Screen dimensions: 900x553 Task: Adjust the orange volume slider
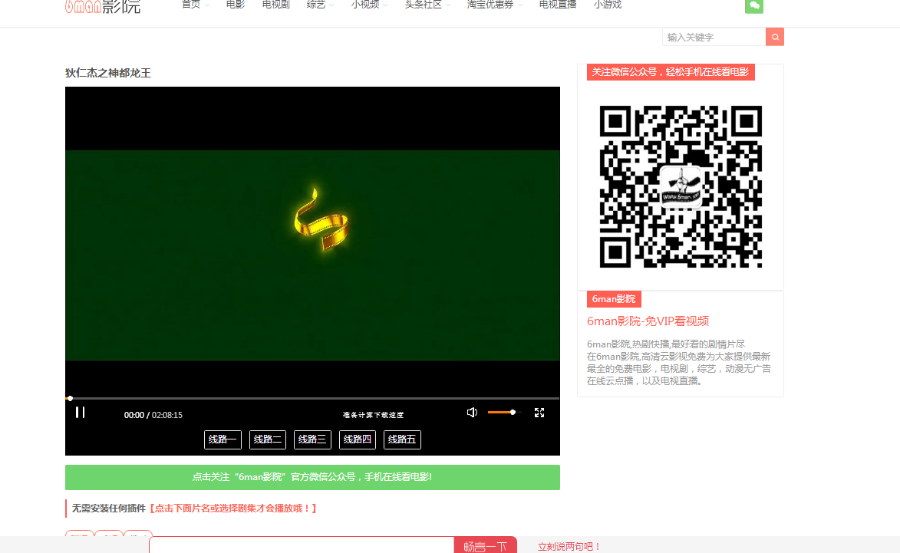tap(504, 412)
